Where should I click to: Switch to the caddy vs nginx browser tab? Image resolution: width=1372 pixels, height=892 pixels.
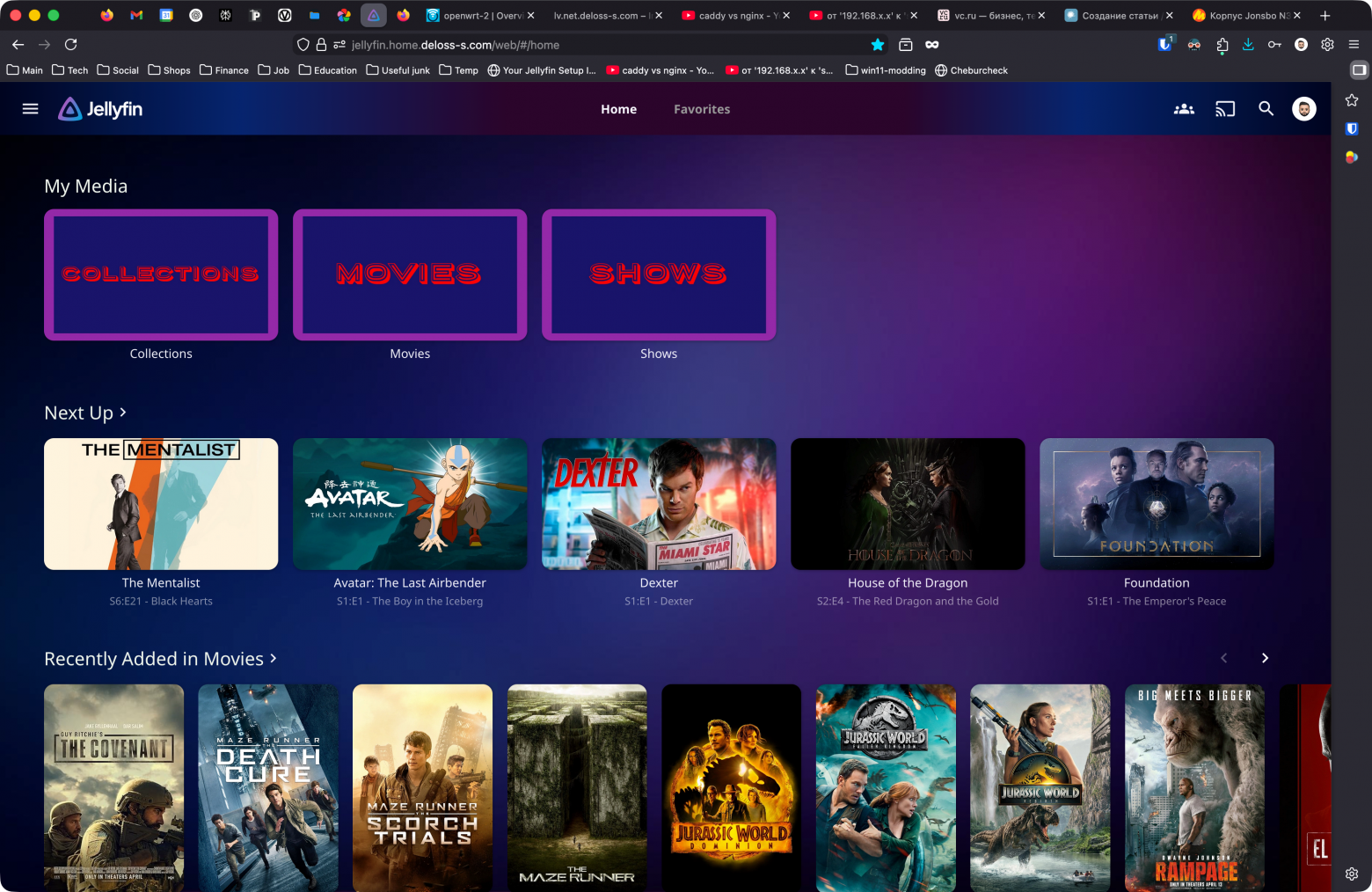click(x=736, y=15)
